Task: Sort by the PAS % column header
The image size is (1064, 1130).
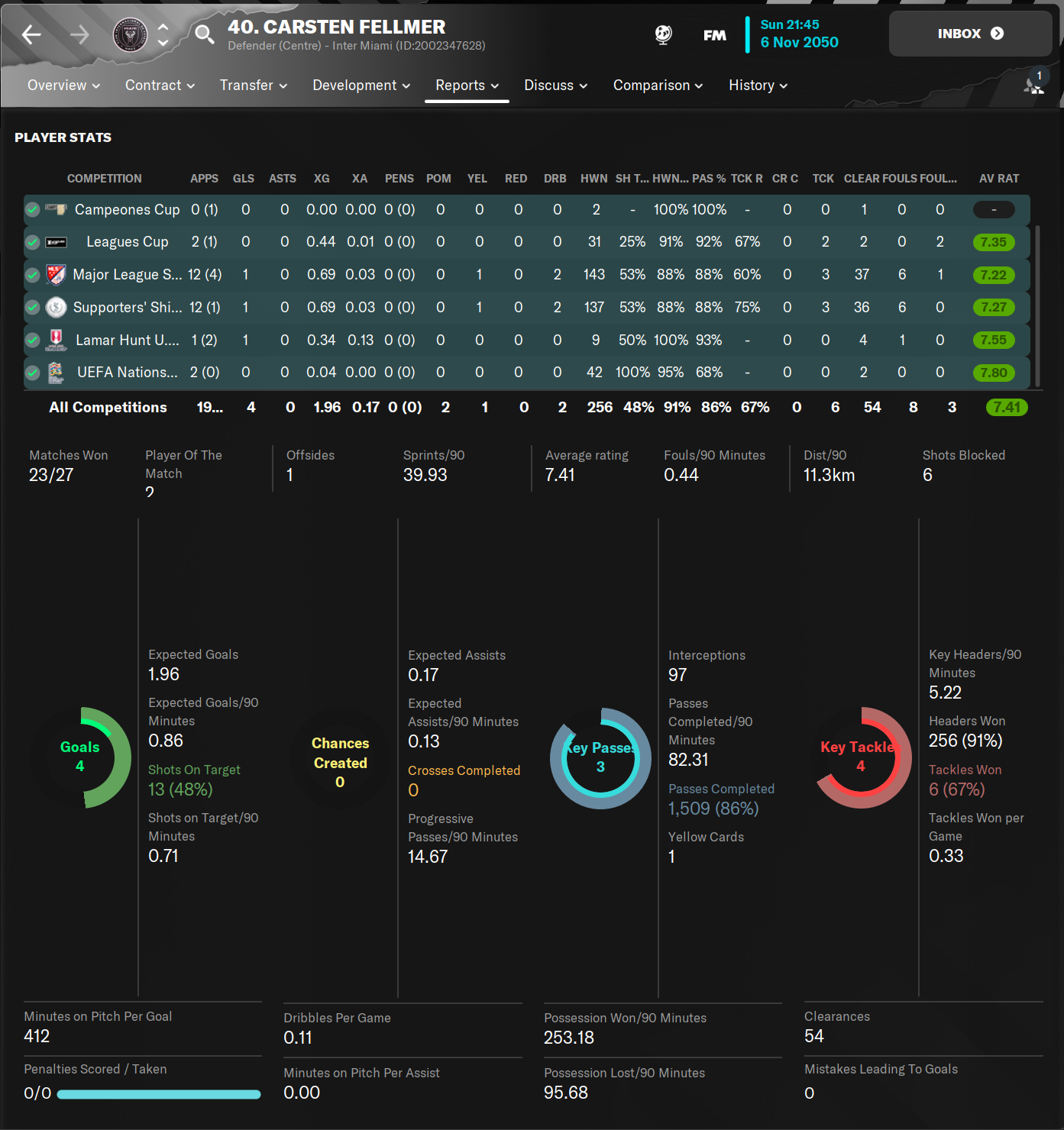Action: point(709,179)
